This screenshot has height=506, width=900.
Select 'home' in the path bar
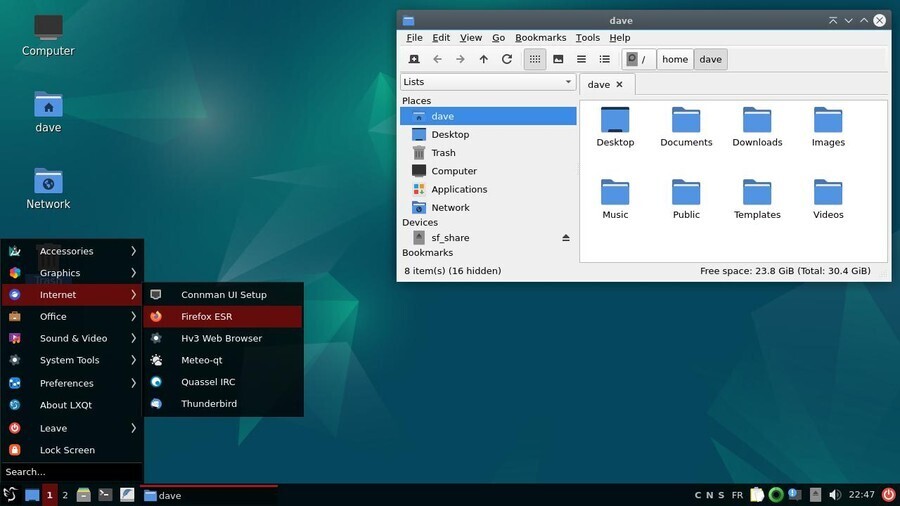coord(675,59)
